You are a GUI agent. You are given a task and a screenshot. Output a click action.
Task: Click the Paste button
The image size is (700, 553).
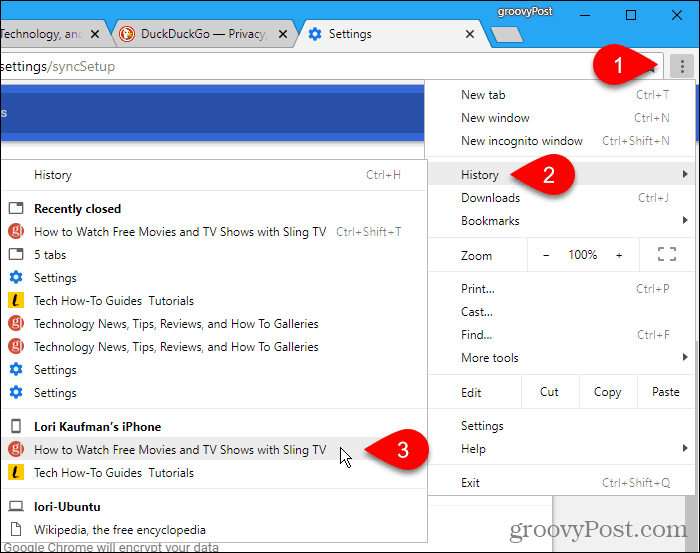tap(666, 392)
